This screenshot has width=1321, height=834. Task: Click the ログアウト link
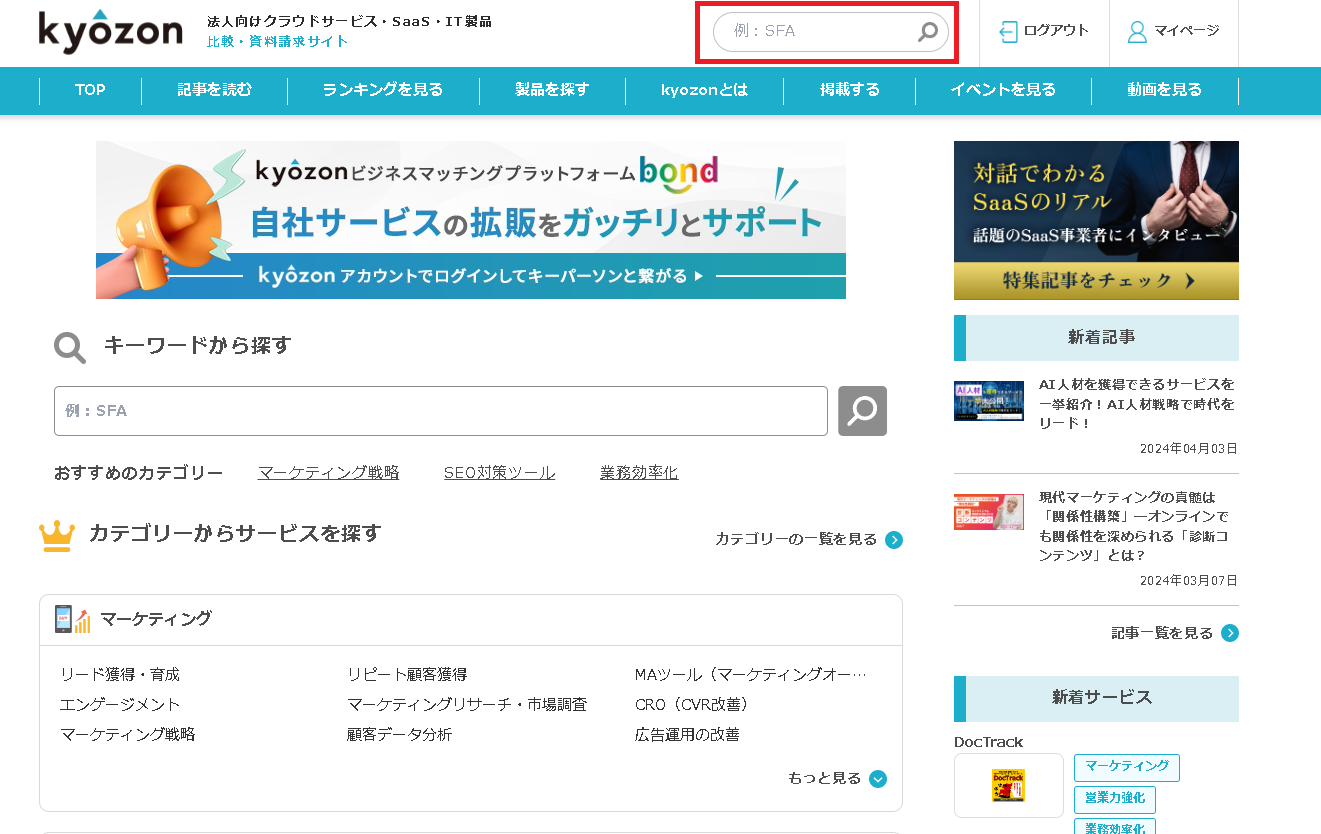1056,31
